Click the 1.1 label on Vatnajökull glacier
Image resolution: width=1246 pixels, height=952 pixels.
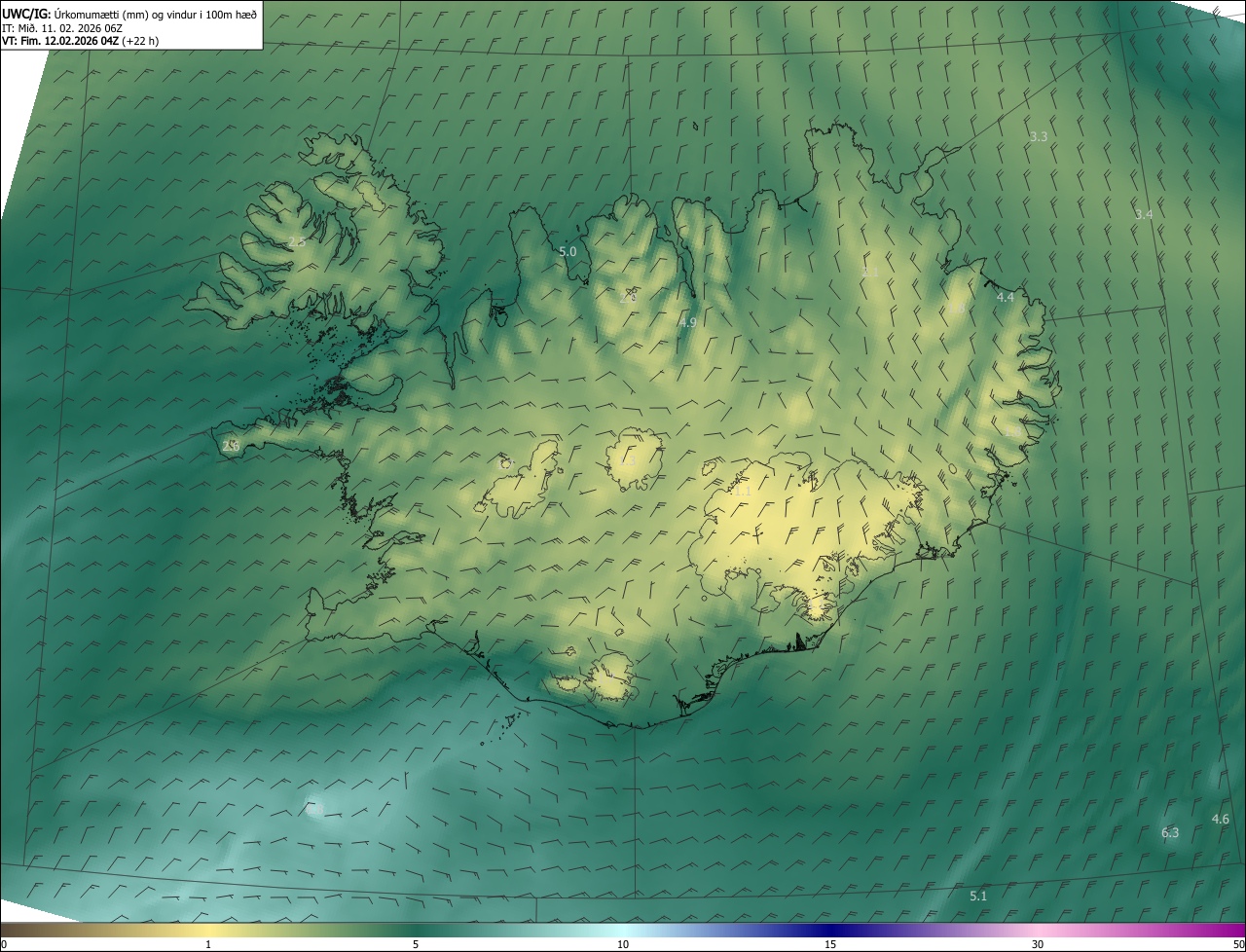click(742, 492)
